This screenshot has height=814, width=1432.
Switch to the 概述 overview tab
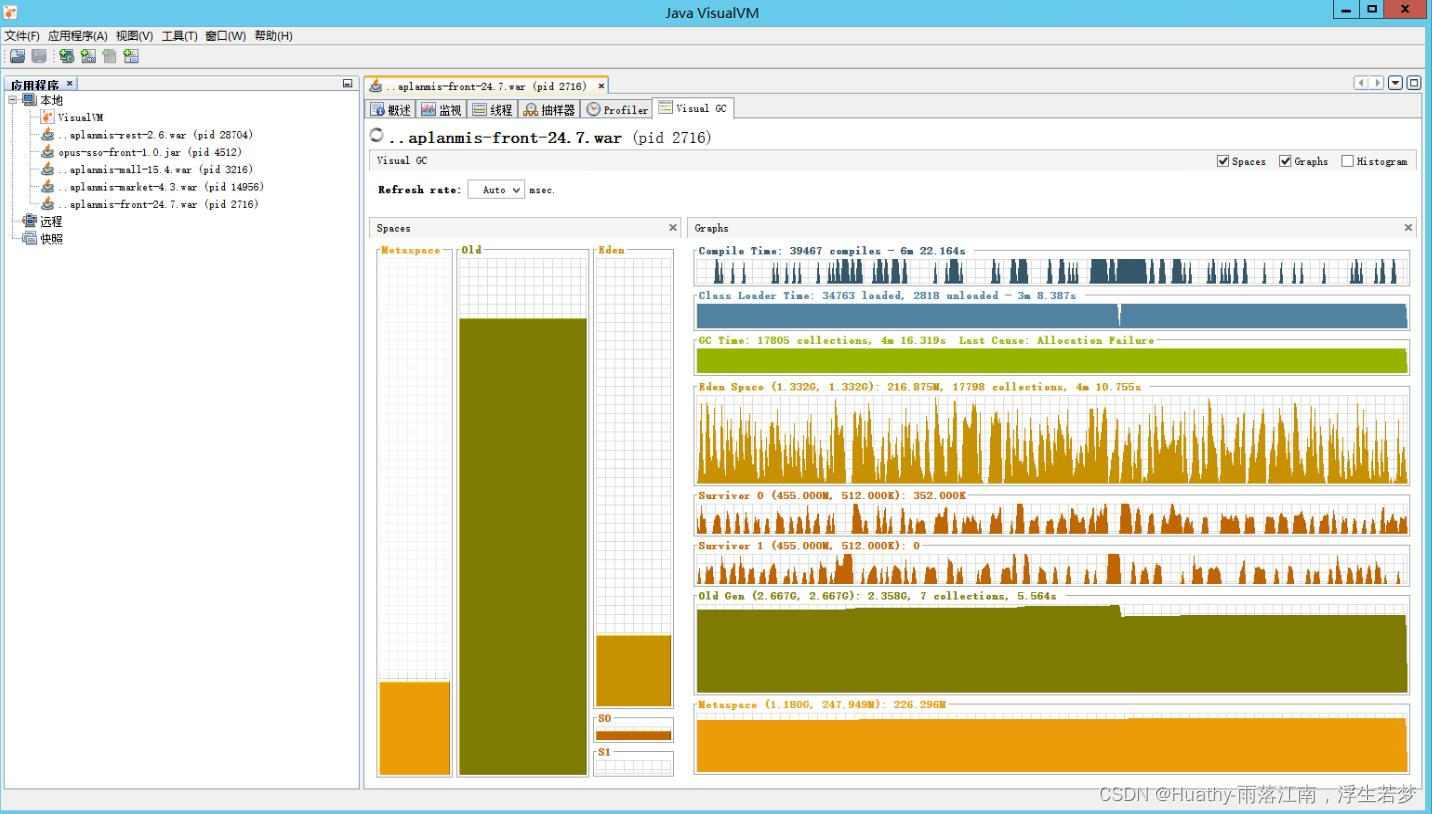[391, 110]
